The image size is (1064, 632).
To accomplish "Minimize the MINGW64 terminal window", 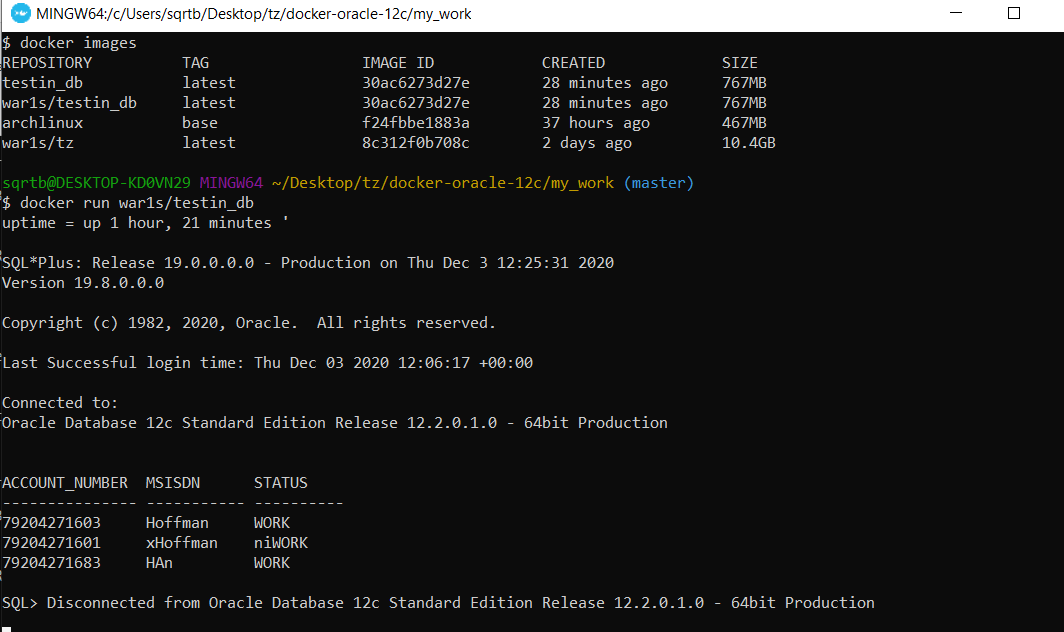I will tap(956, 13).
